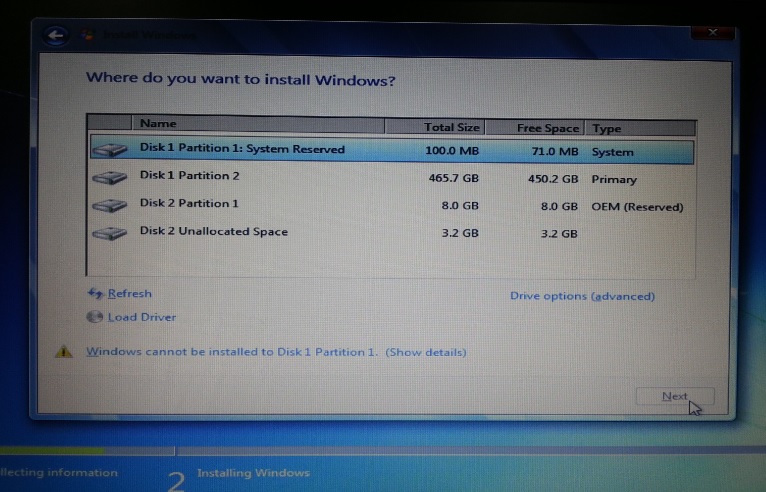Click the back arrow button
The width and height of the screenshot is (766, 492).
pyautogui.click(x=55, y=35)
